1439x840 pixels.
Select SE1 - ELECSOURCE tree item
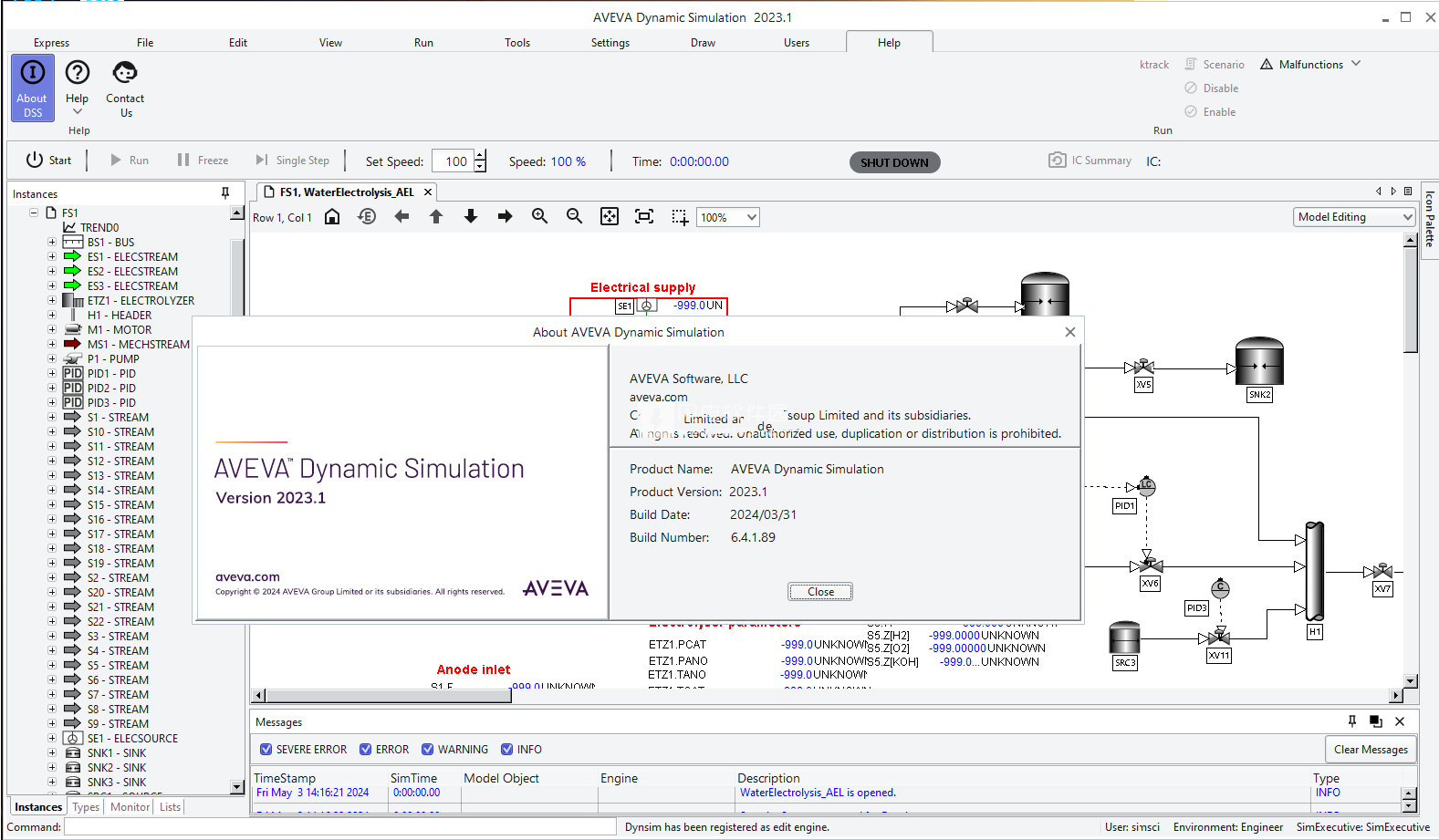click(132, 738)
